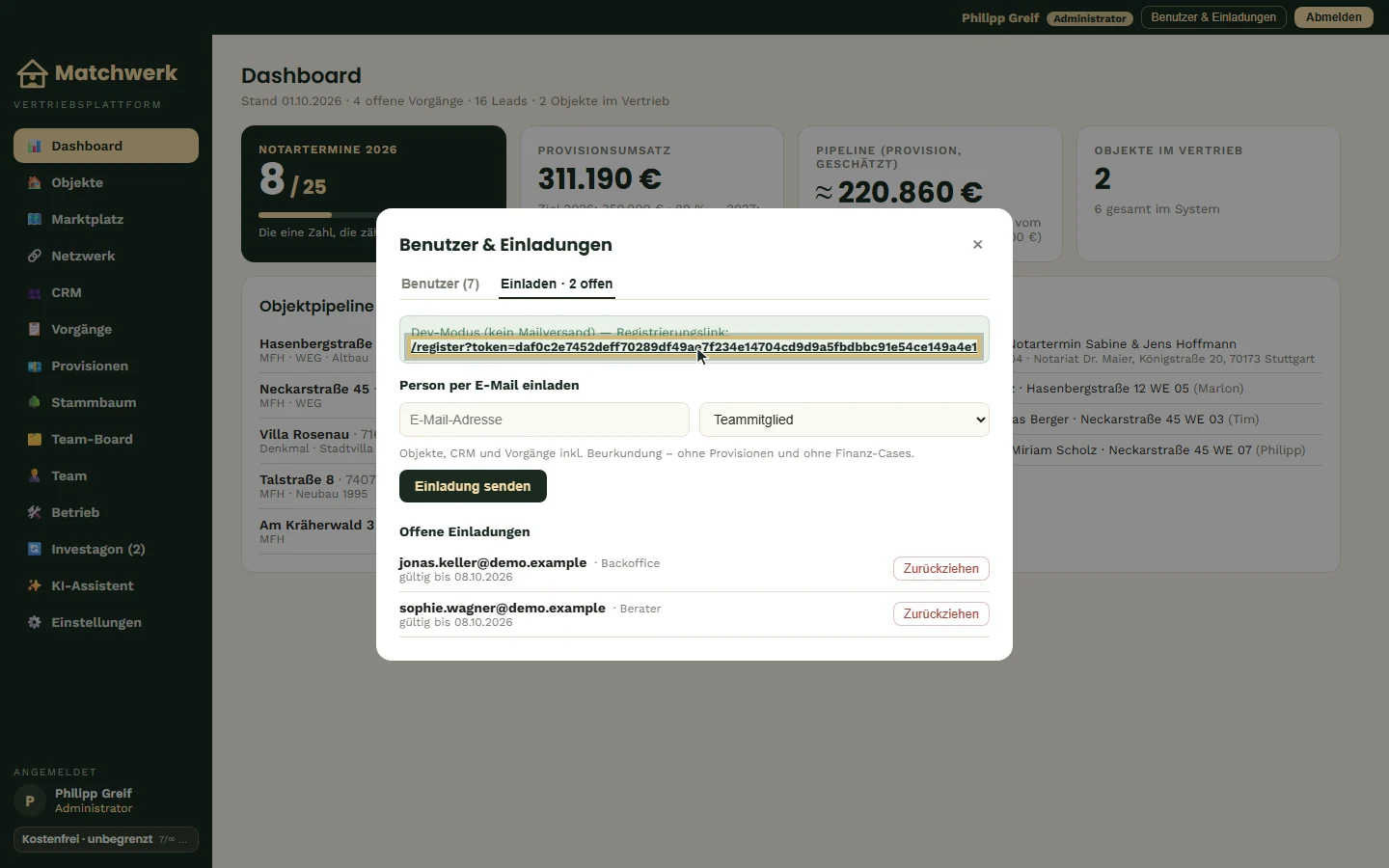
Task: Open the /register?token registration link
Action: pos(694,347)
